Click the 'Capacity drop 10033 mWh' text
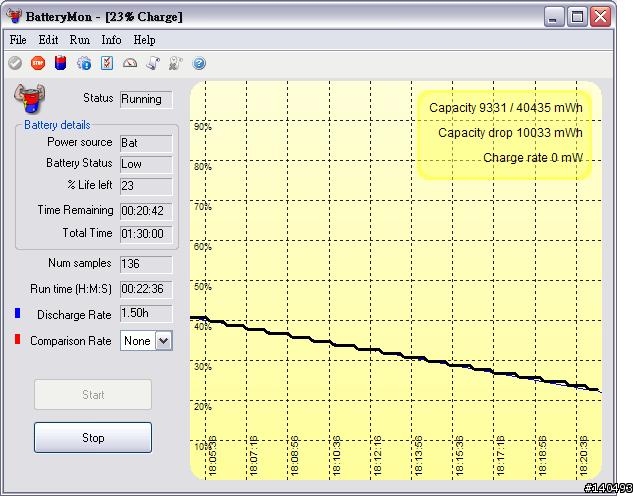 point(510,133)
